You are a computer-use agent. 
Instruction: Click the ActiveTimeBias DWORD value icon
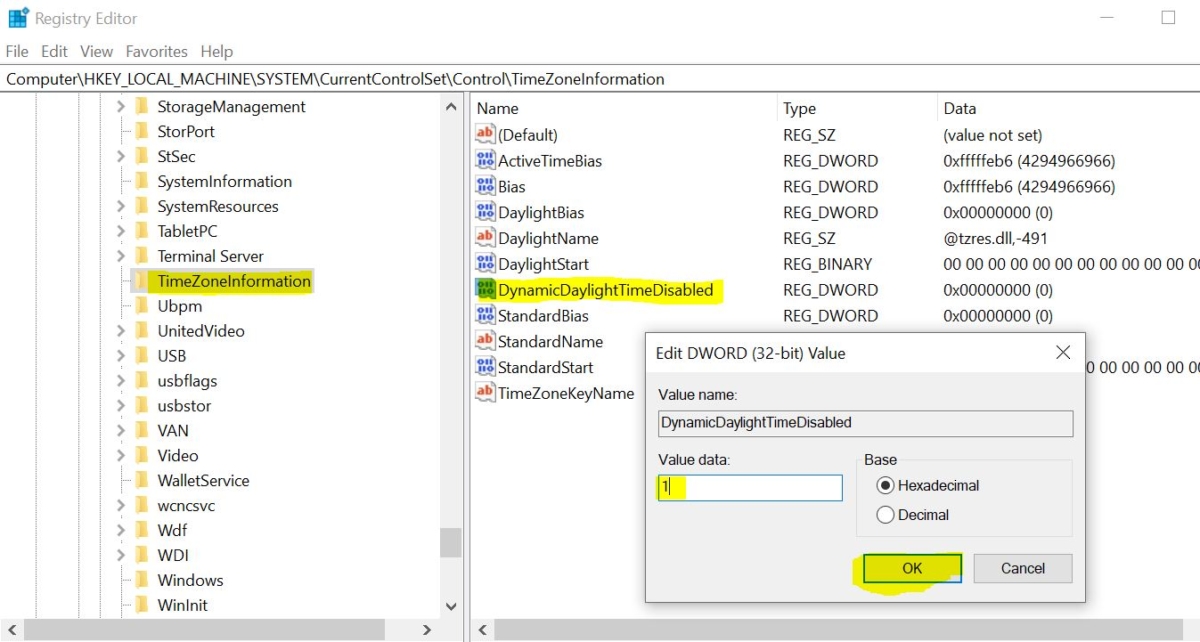485,161
